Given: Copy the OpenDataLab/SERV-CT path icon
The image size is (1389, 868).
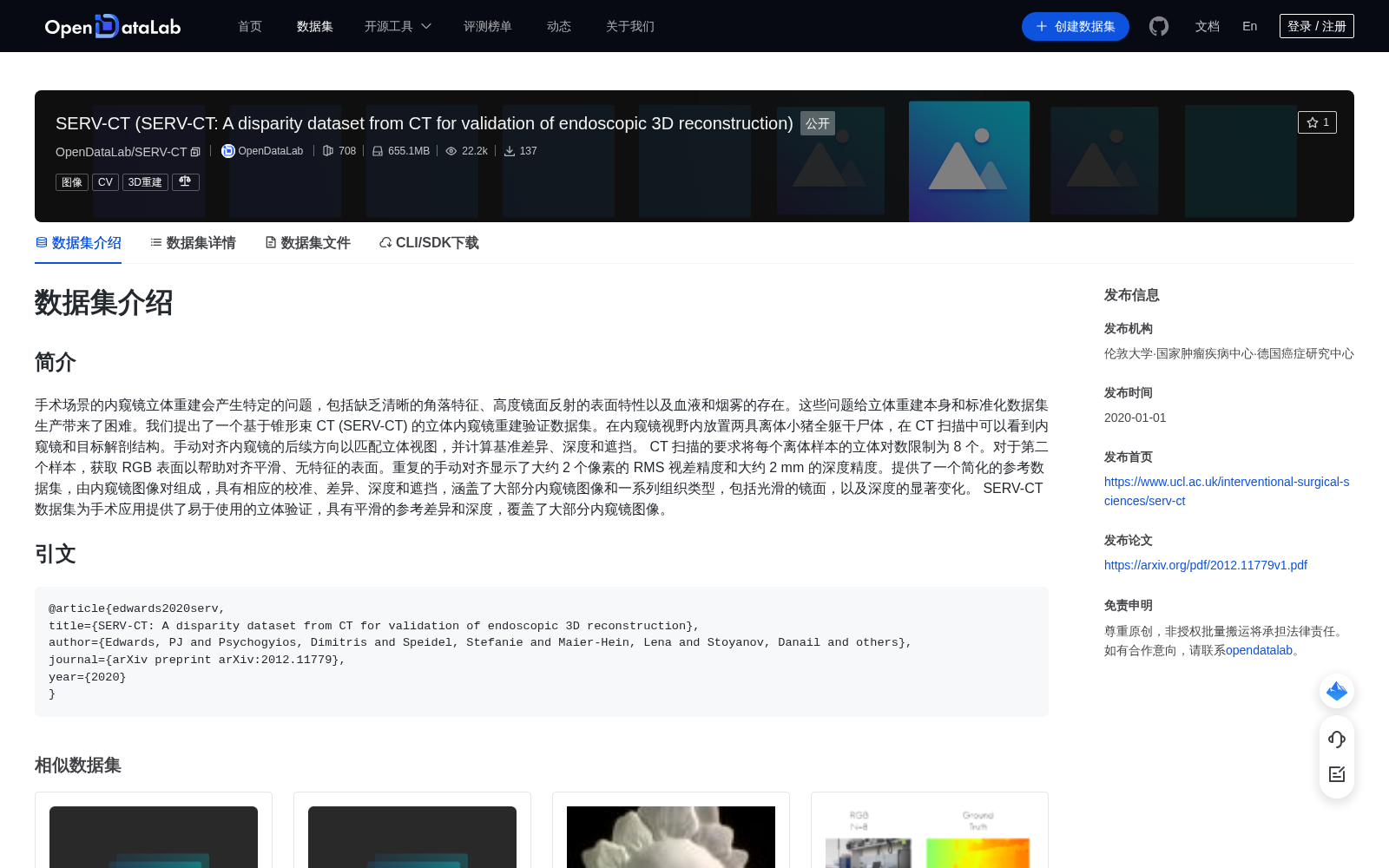Looking at the screenshot, I should point(195,152).
